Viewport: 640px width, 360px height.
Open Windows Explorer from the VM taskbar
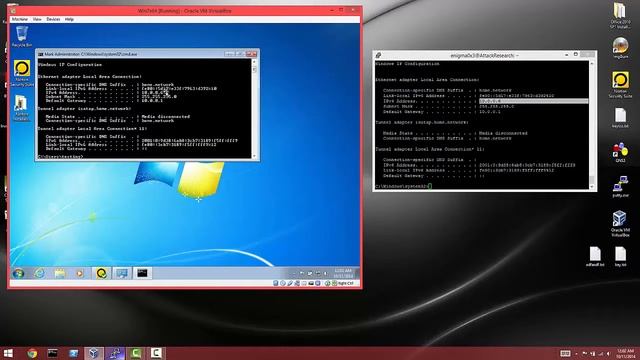pyautogui.click(x=60, y=273)
